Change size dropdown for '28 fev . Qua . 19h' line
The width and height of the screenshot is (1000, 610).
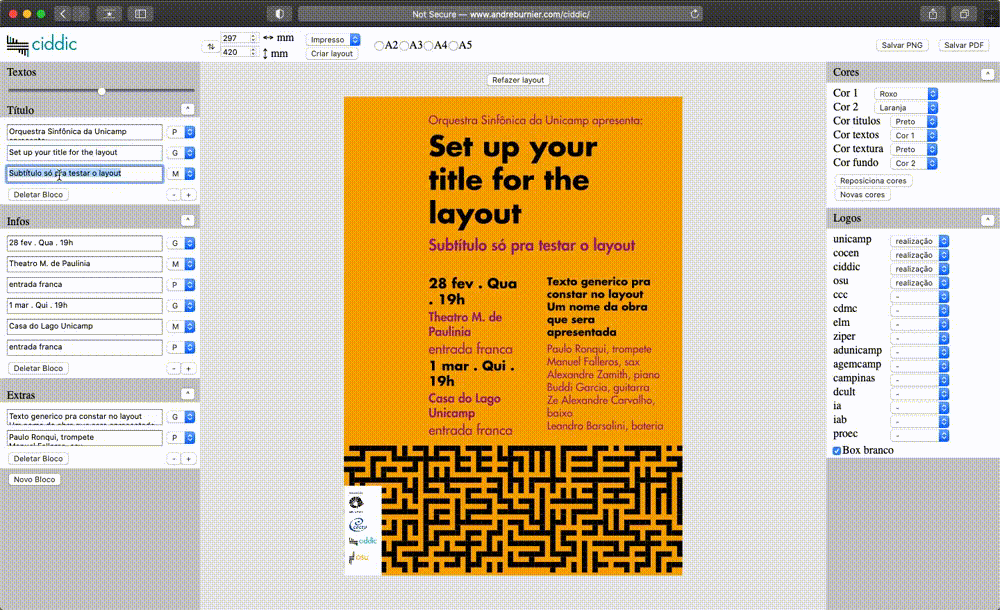(181, 244)
